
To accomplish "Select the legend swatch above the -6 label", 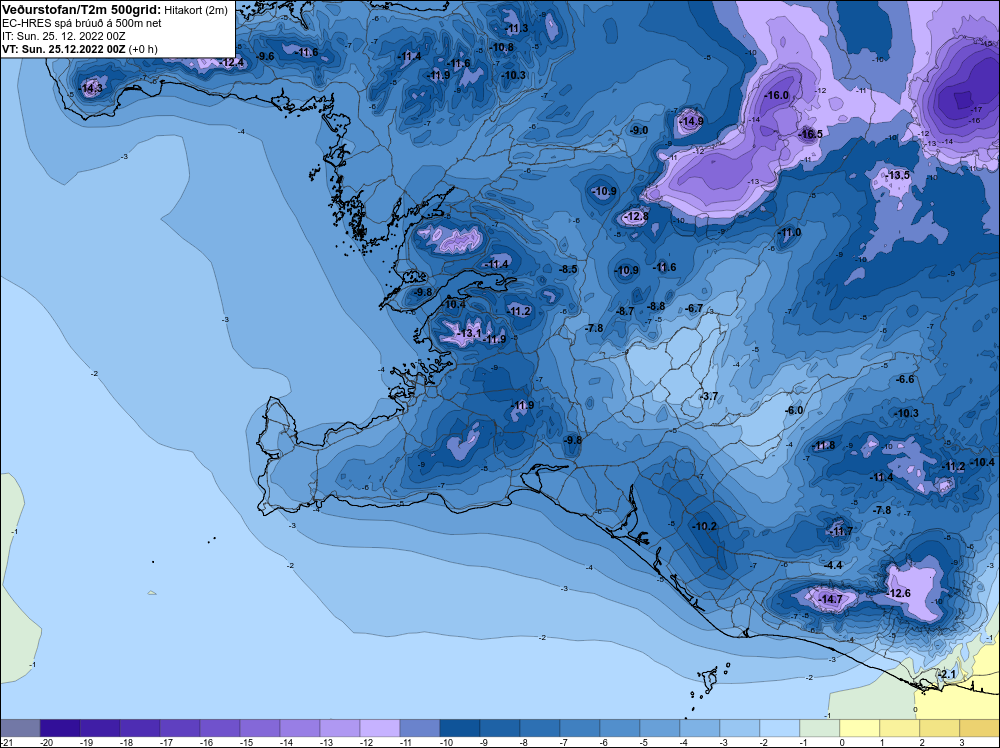I will pos(620,728).
